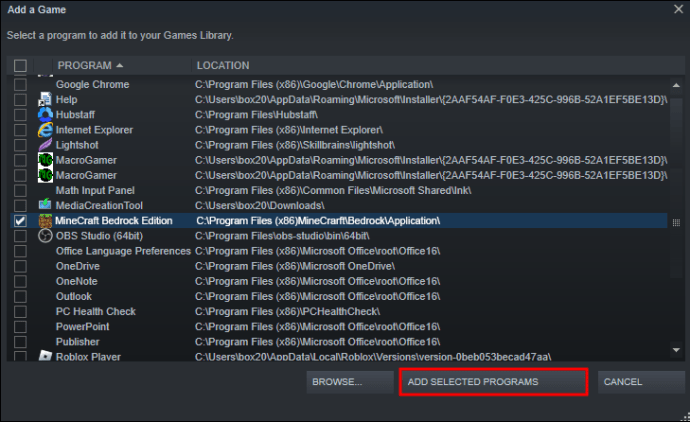
Task: Select the Roblox Player name text
Action: click(88, 357)
